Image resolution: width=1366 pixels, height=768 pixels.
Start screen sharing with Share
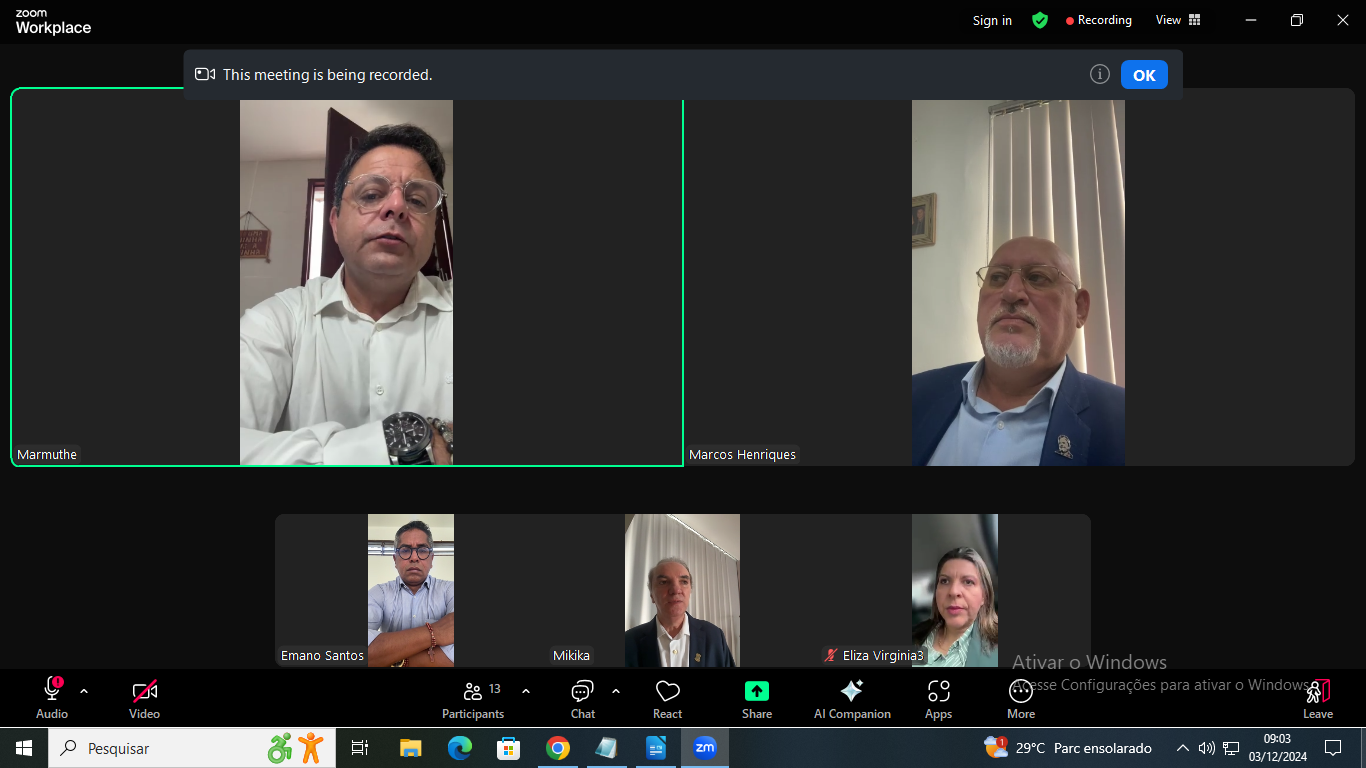pos(757,698)
